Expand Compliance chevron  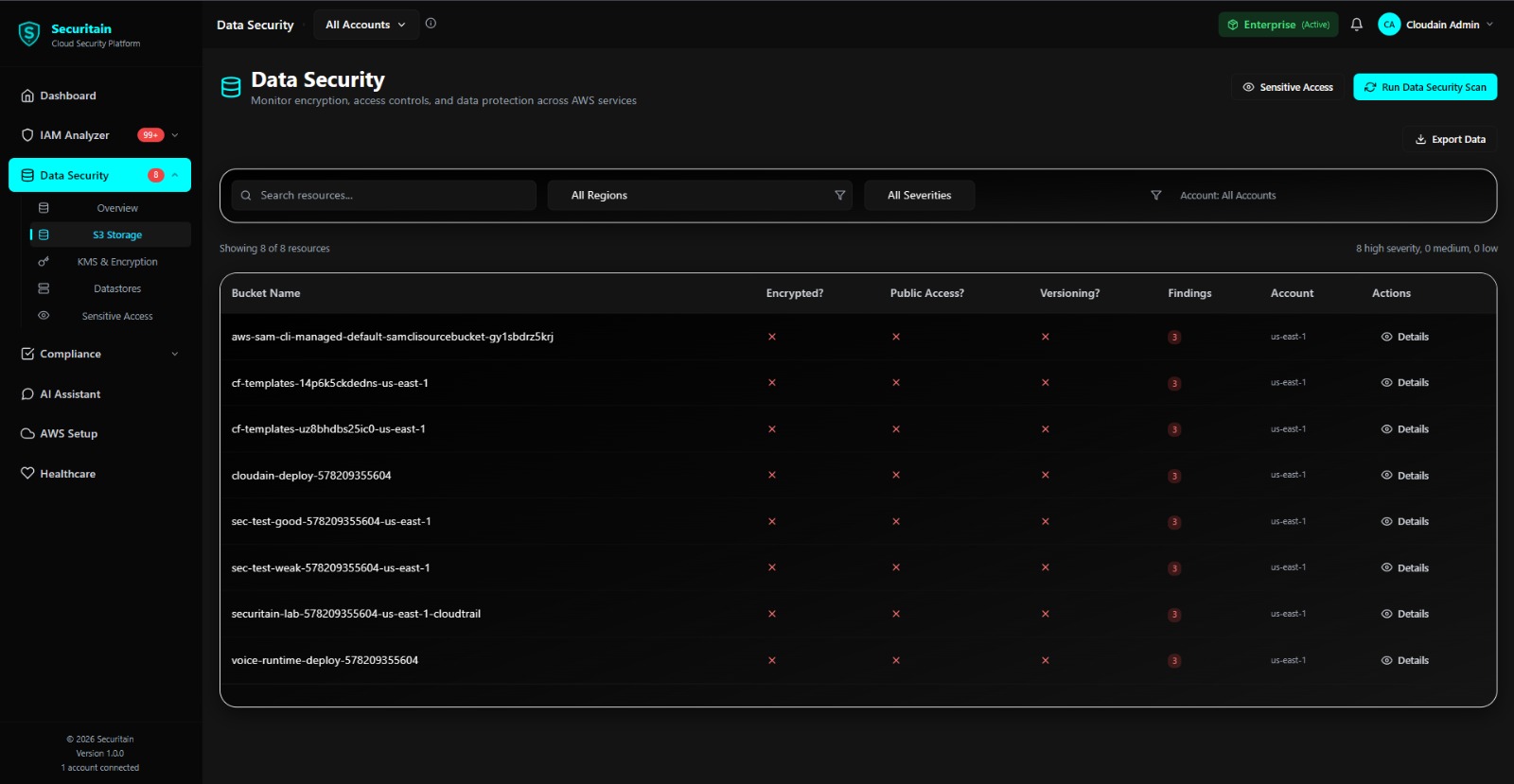[175, 354]
